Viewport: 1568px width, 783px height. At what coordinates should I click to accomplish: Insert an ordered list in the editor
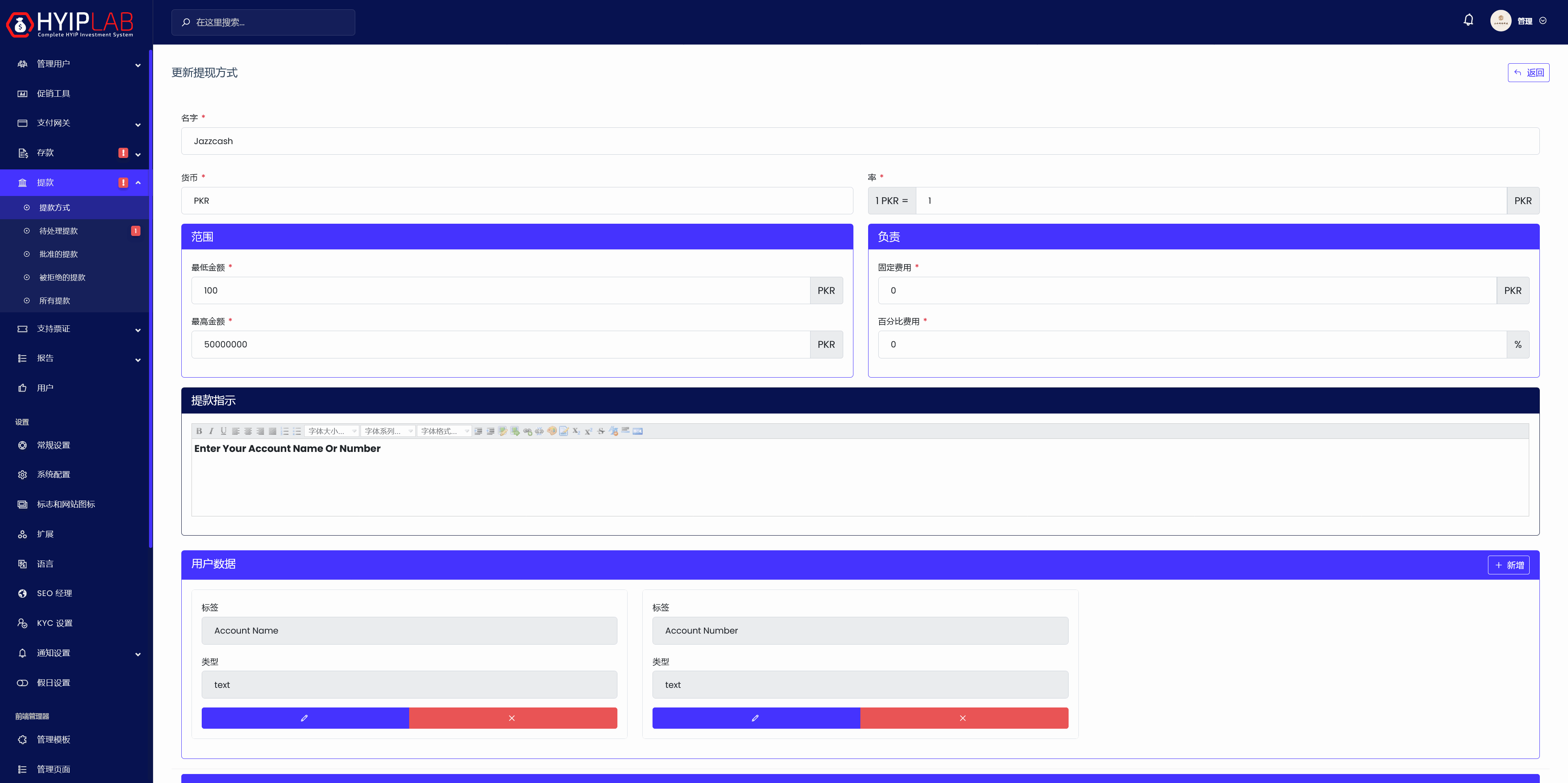point(285,432)
